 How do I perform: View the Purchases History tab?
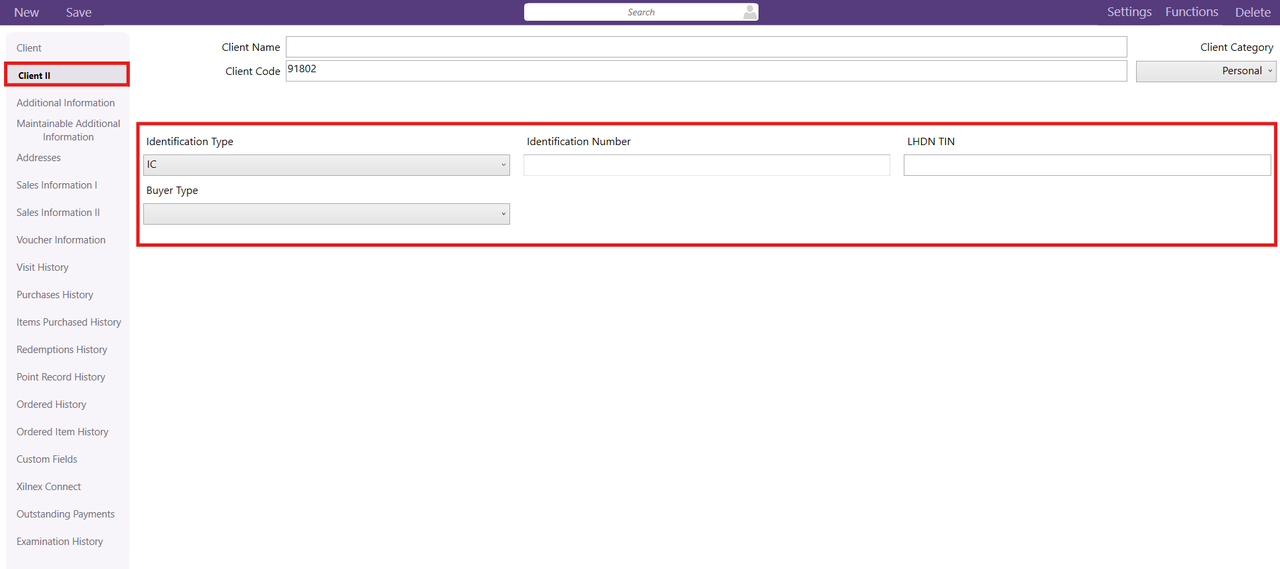click(55, 295)
